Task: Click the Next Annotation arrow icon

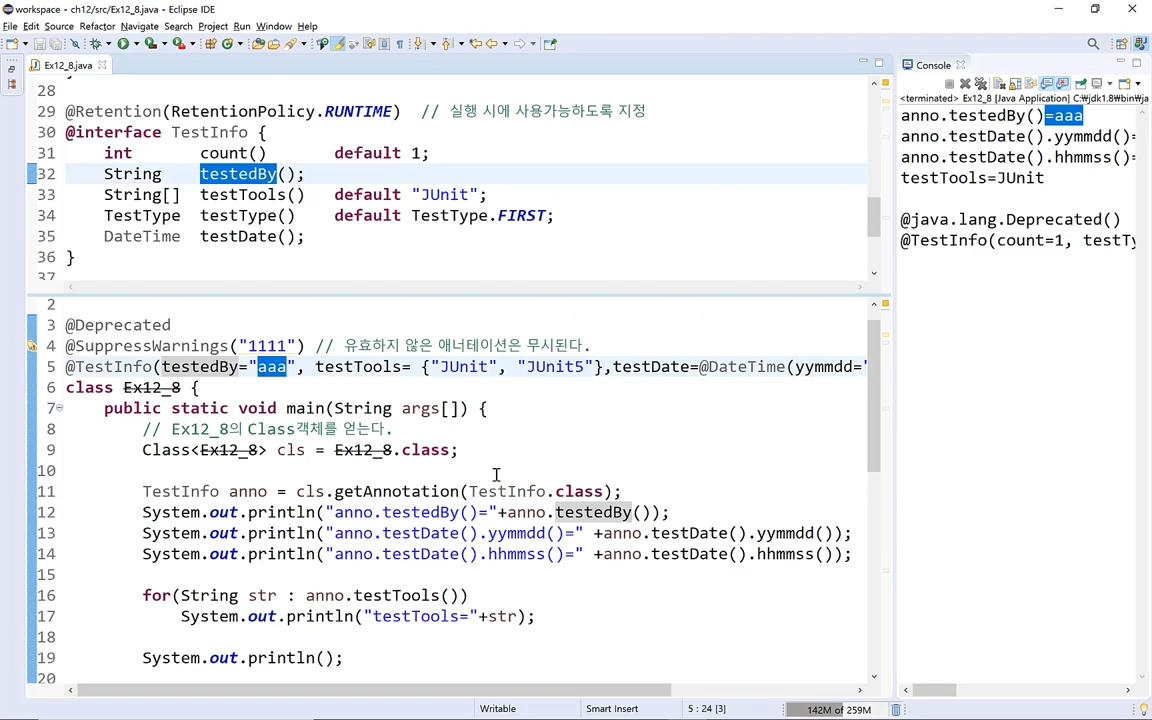Action: tap(418, 44)
